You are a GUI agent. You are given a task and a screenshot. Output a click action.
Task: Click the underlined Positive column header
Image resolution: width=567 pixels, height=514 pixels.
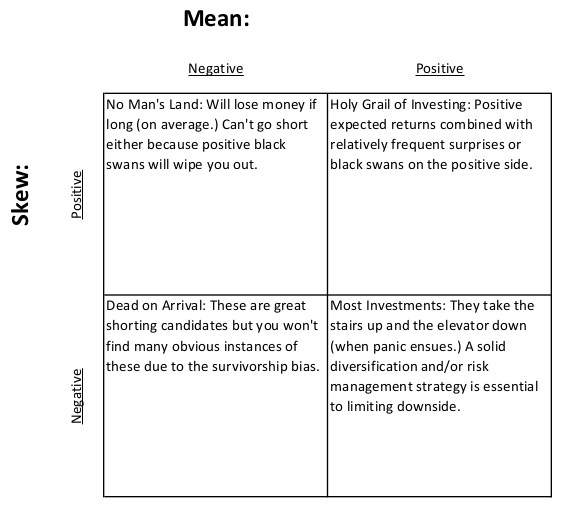point(440,68)
